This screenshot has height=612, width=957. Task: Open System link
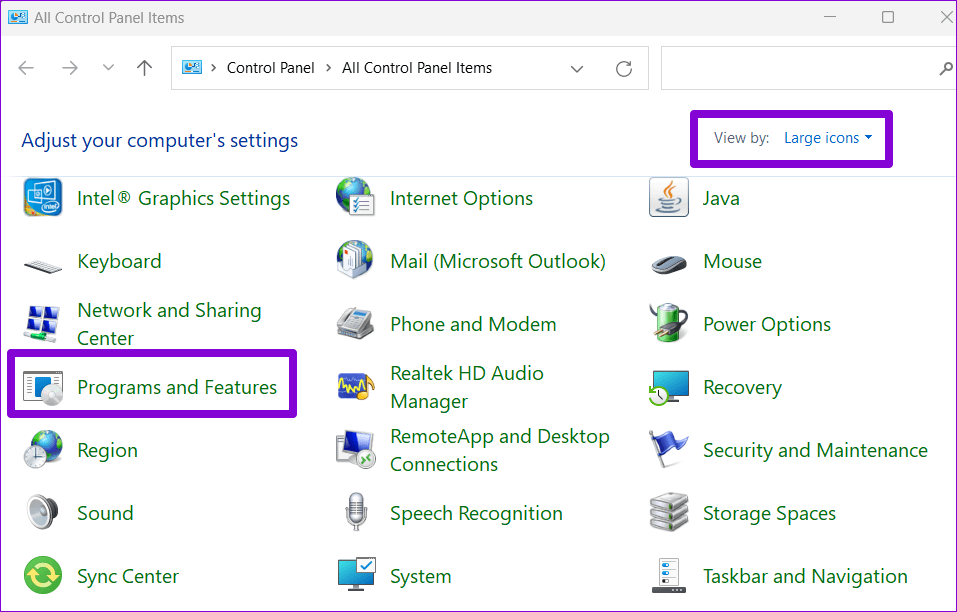[421, 576]
